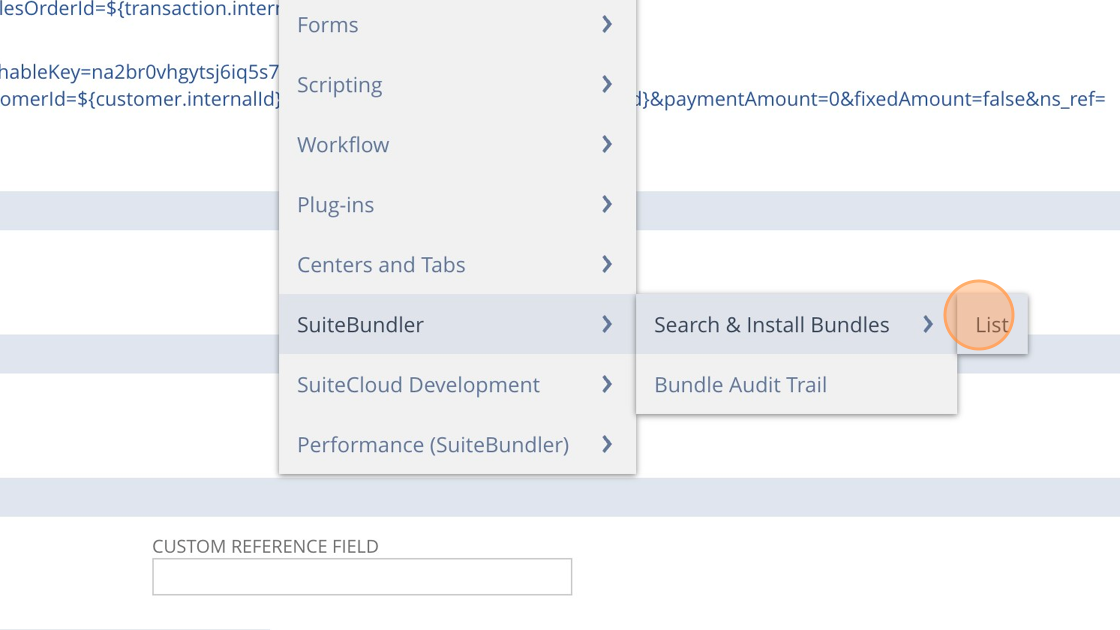Expand the Plug-ins chevron arrow
Screen dimensions: 1120x630
tap(607, 204)
